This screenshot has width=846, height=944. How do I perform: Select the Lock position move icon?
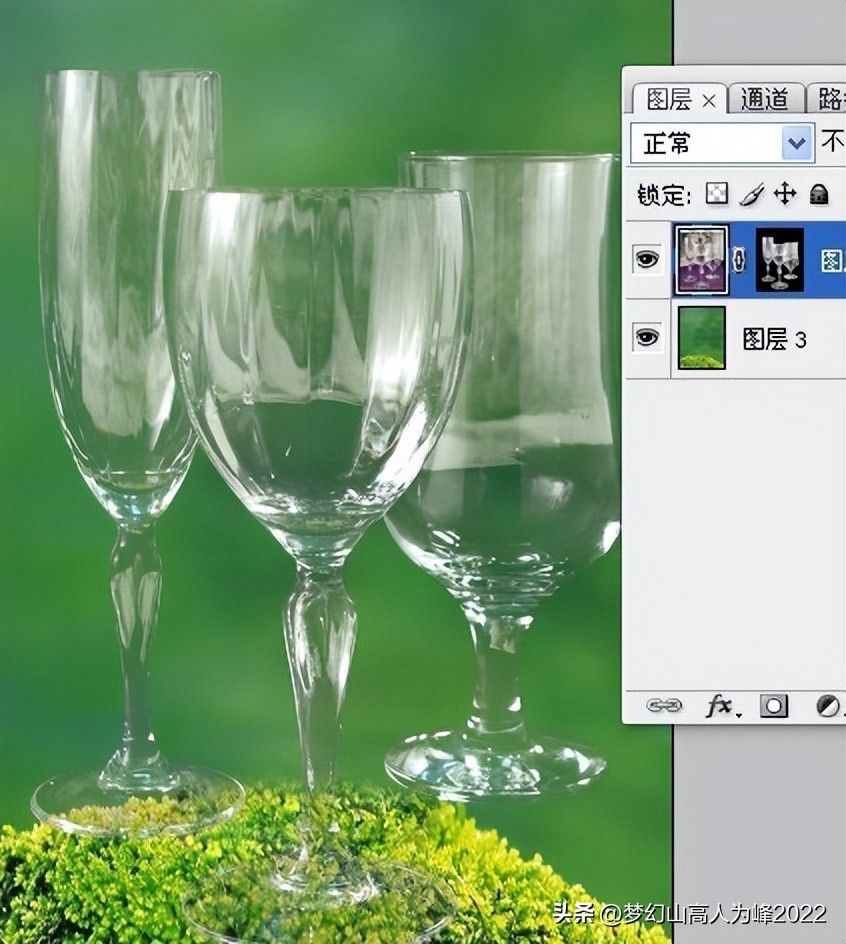[784, 192]
